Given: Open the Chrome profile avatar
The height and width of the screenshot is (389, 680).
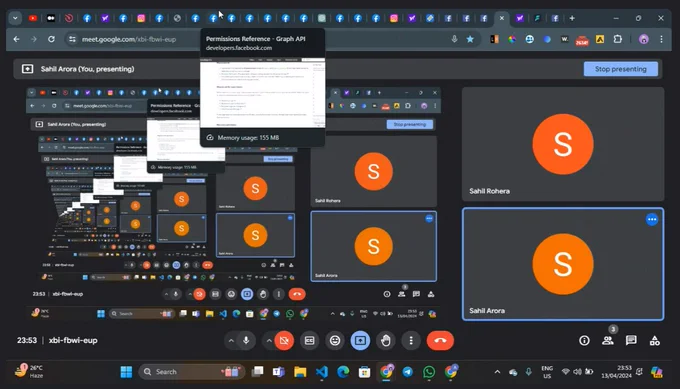Looking at the screenshot, I should point(644,39).
